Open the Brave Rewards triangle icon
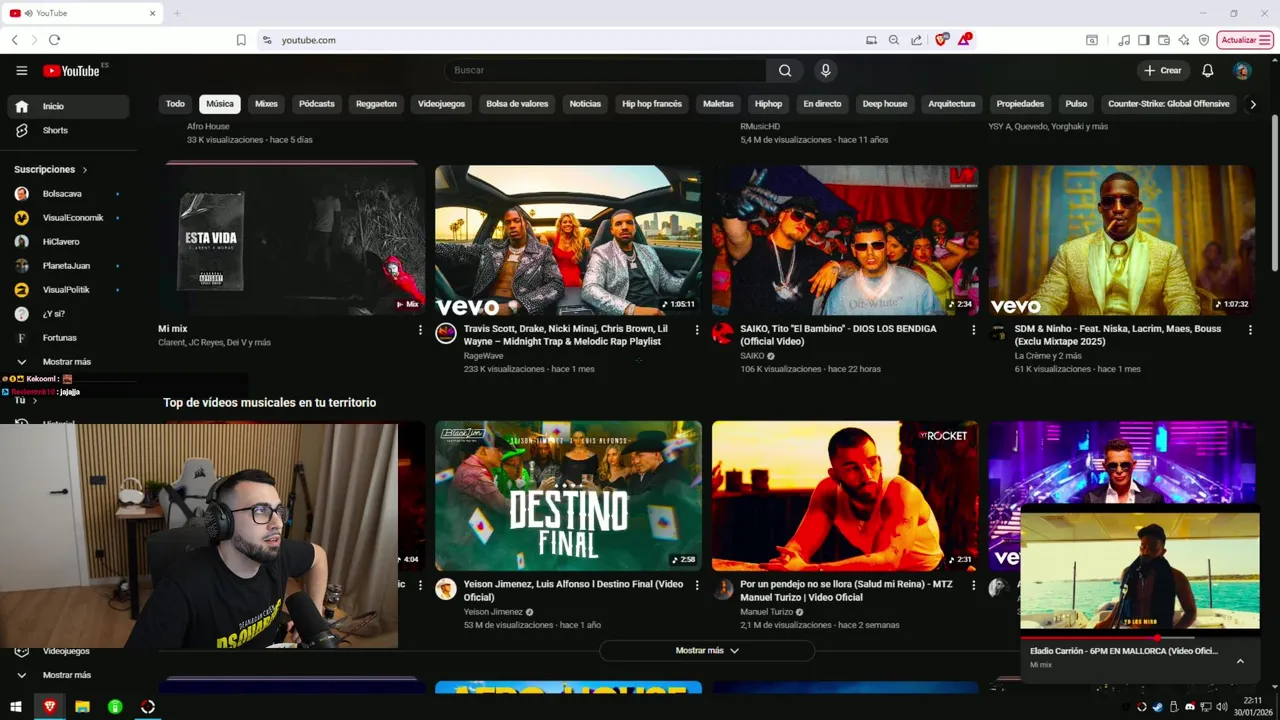Screen dimensions: 1280x720 (964, 40)
